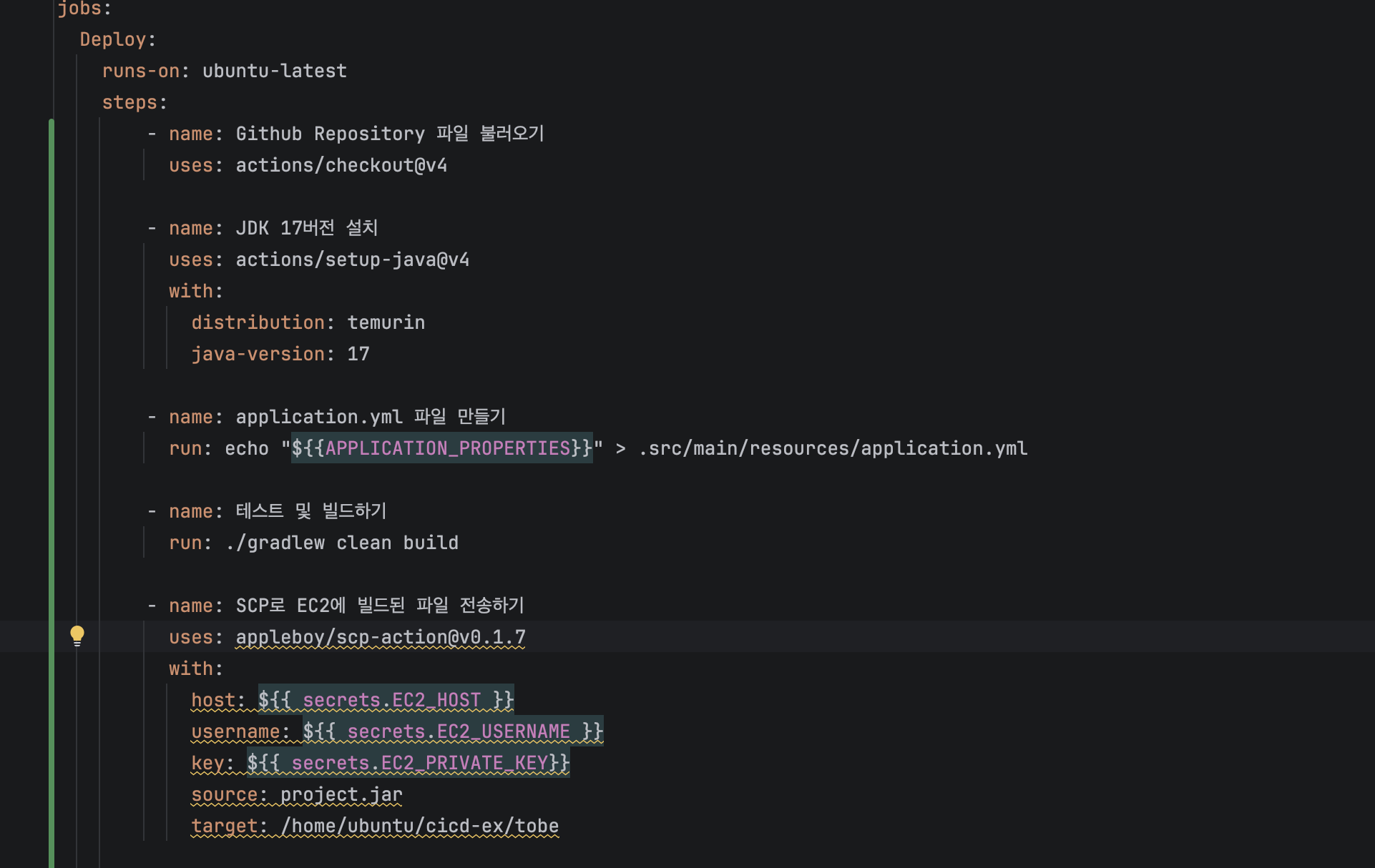The height and width of the screenshot is (868, 1375).
Task: Click the target path /home/ubuntu/cicd-ex/tobe
Action: click(419, 826)
